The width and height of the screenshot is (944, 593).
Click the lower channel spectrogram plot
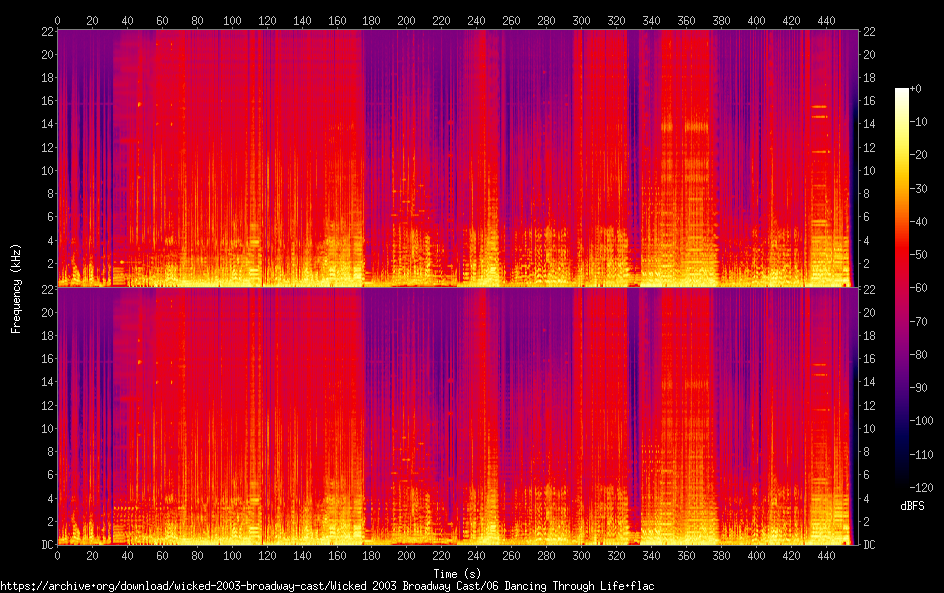tap(458, 416)
